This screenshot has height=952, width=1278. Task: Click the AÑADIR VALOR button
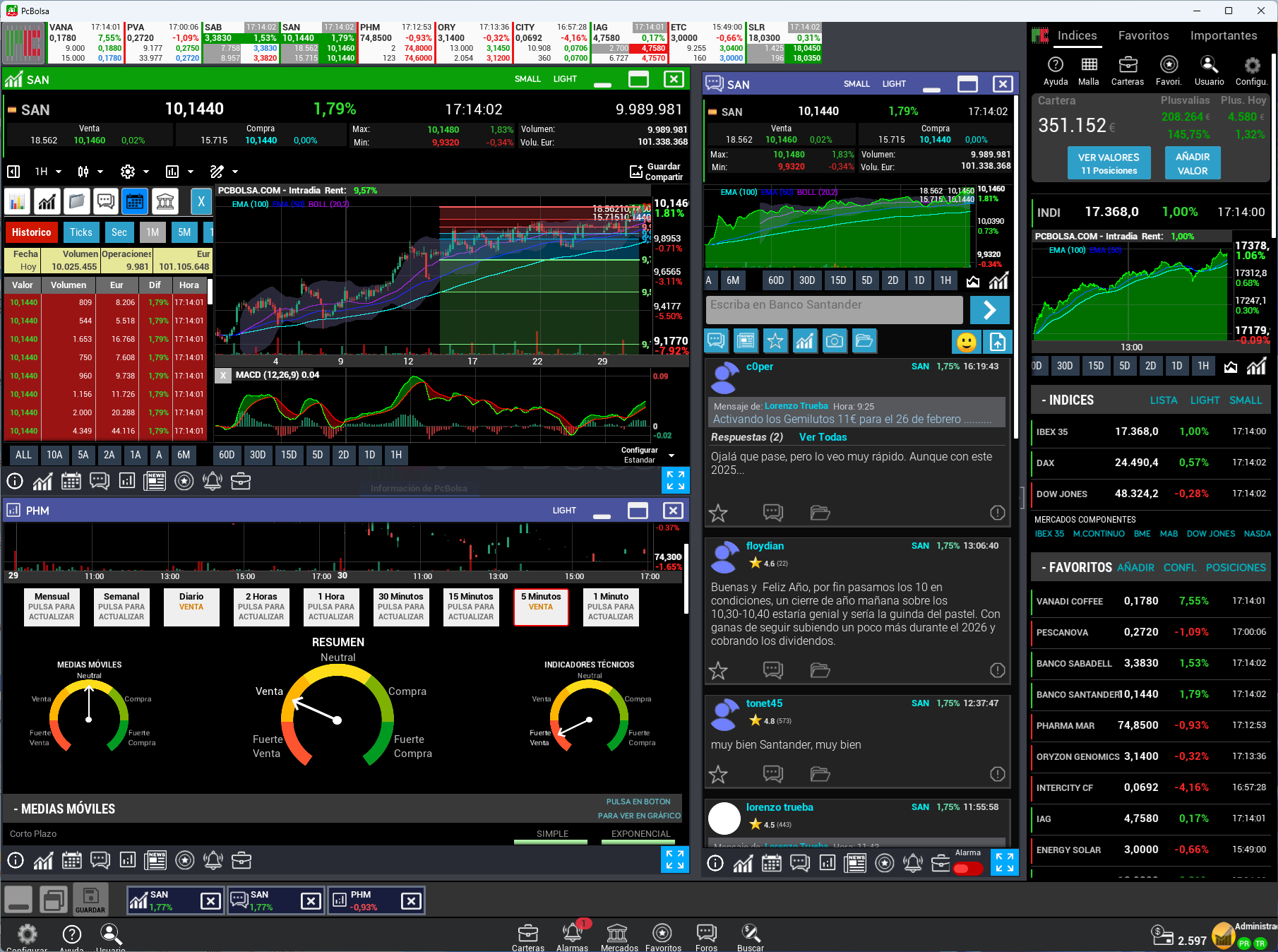coord(1193,163)
